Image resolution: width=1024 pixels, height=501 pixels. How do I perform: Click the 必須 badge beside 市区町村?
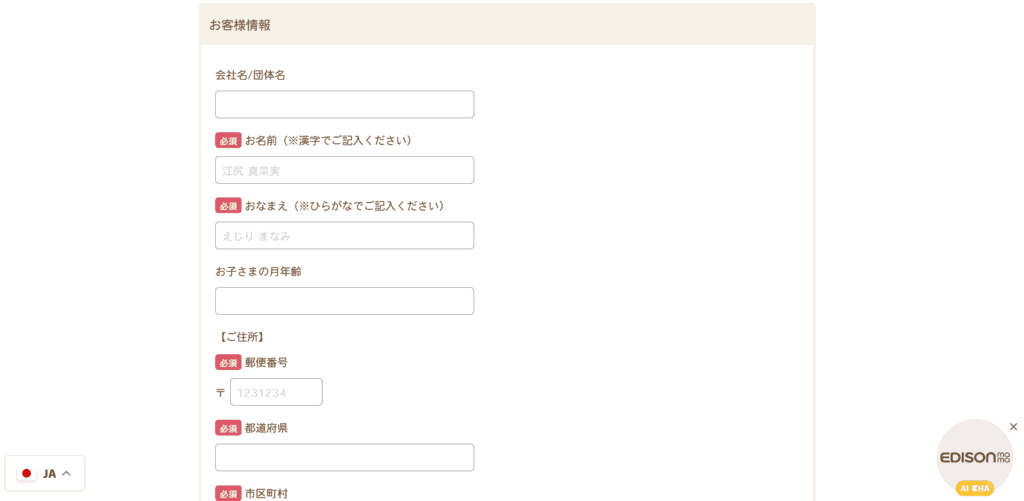tap(228, 493)
